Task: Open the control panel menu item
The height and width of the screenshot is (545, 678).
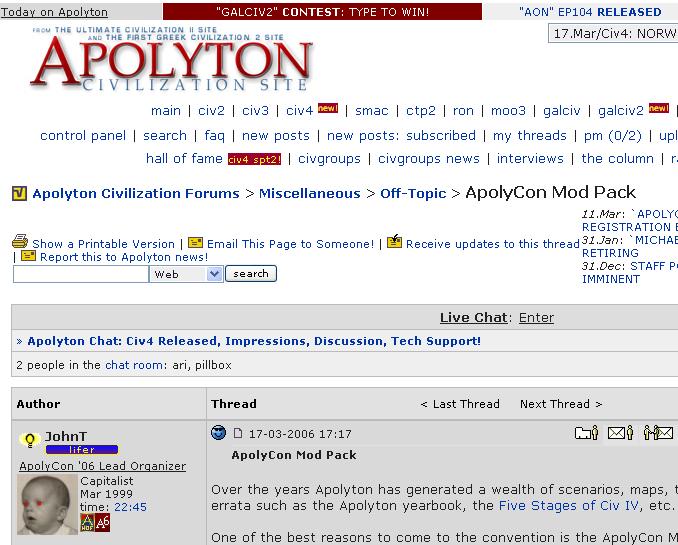Action: 83,135
